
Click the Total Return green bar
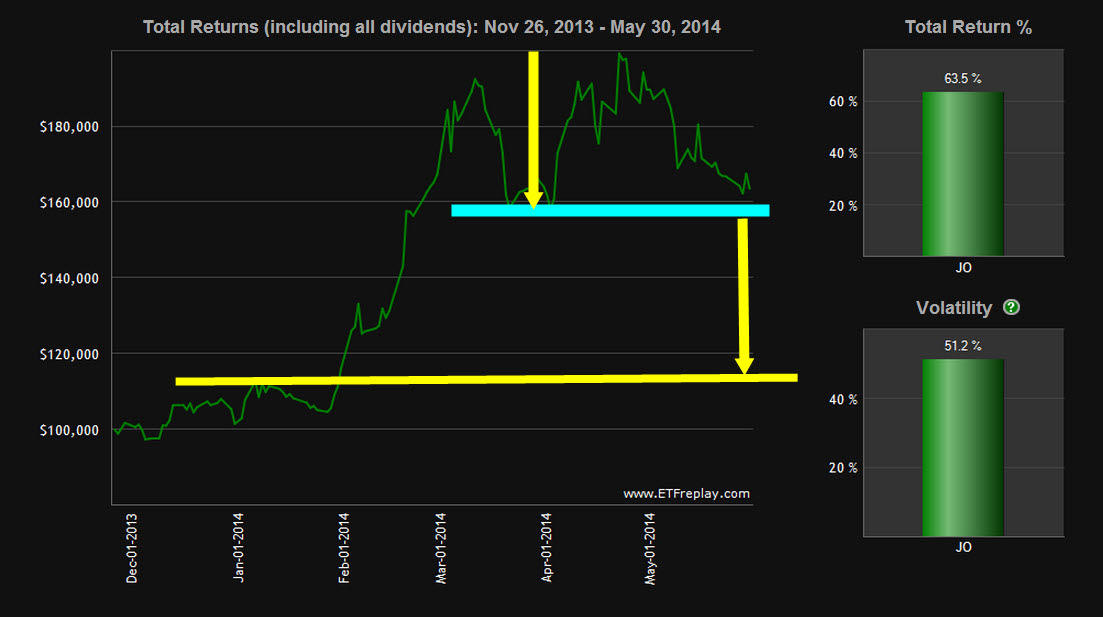[962, 174]
